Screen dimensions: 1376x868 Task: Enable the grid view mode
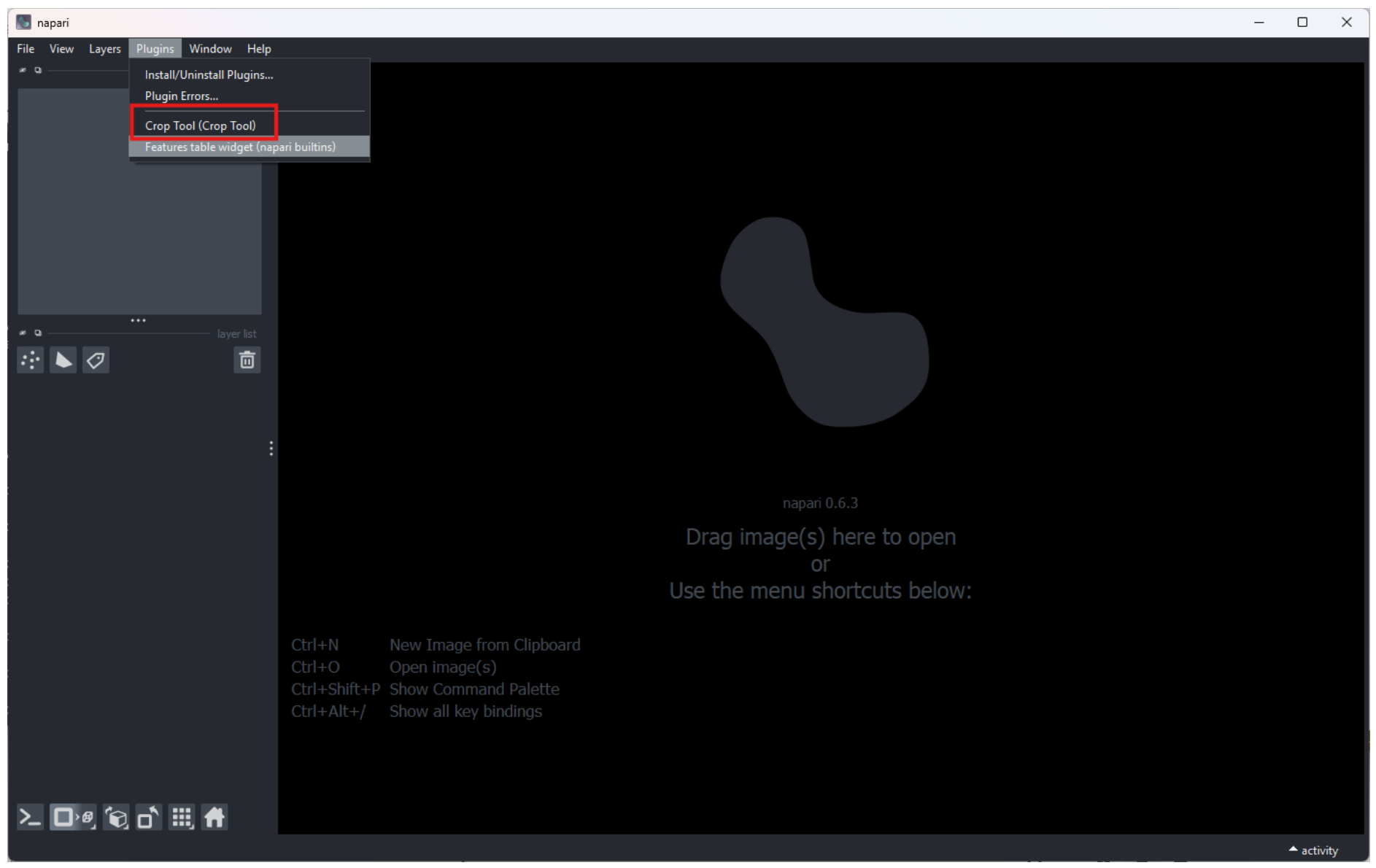tap(181, 817)
